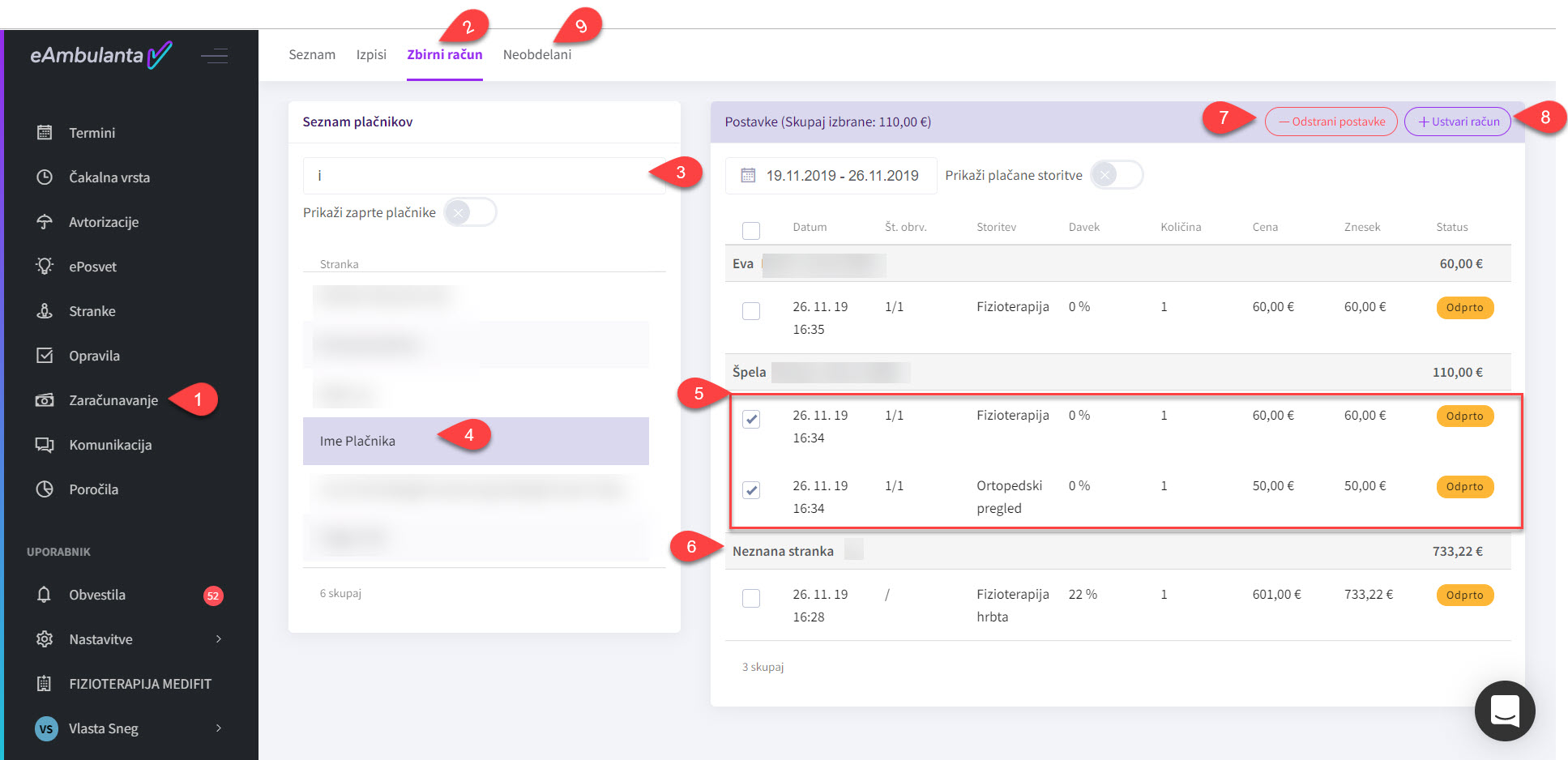Click the Termini calendar icon in sidebar

click(45, 132)
